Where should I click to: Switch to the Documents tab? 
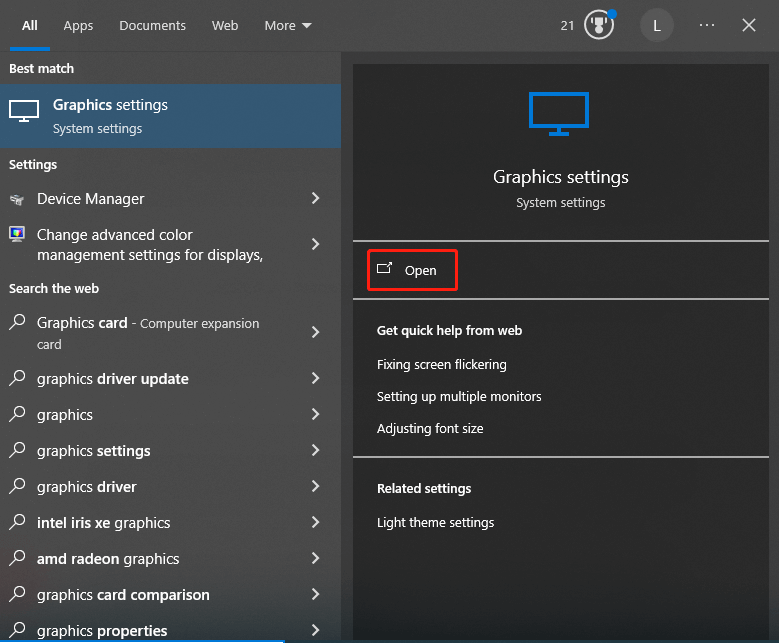(152, 25)
